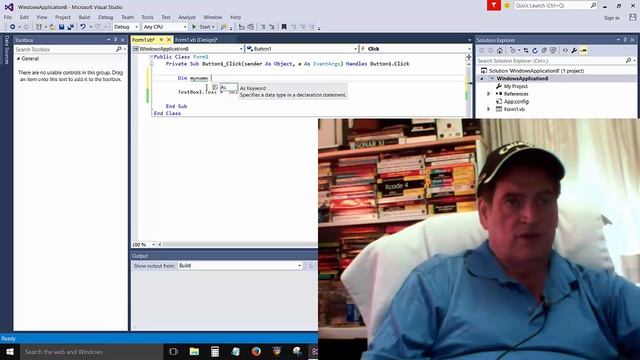Viewport: 640px width, 360px height.
Task: Click the Search Toolbox input field
Action: click(x=65, y=49)
